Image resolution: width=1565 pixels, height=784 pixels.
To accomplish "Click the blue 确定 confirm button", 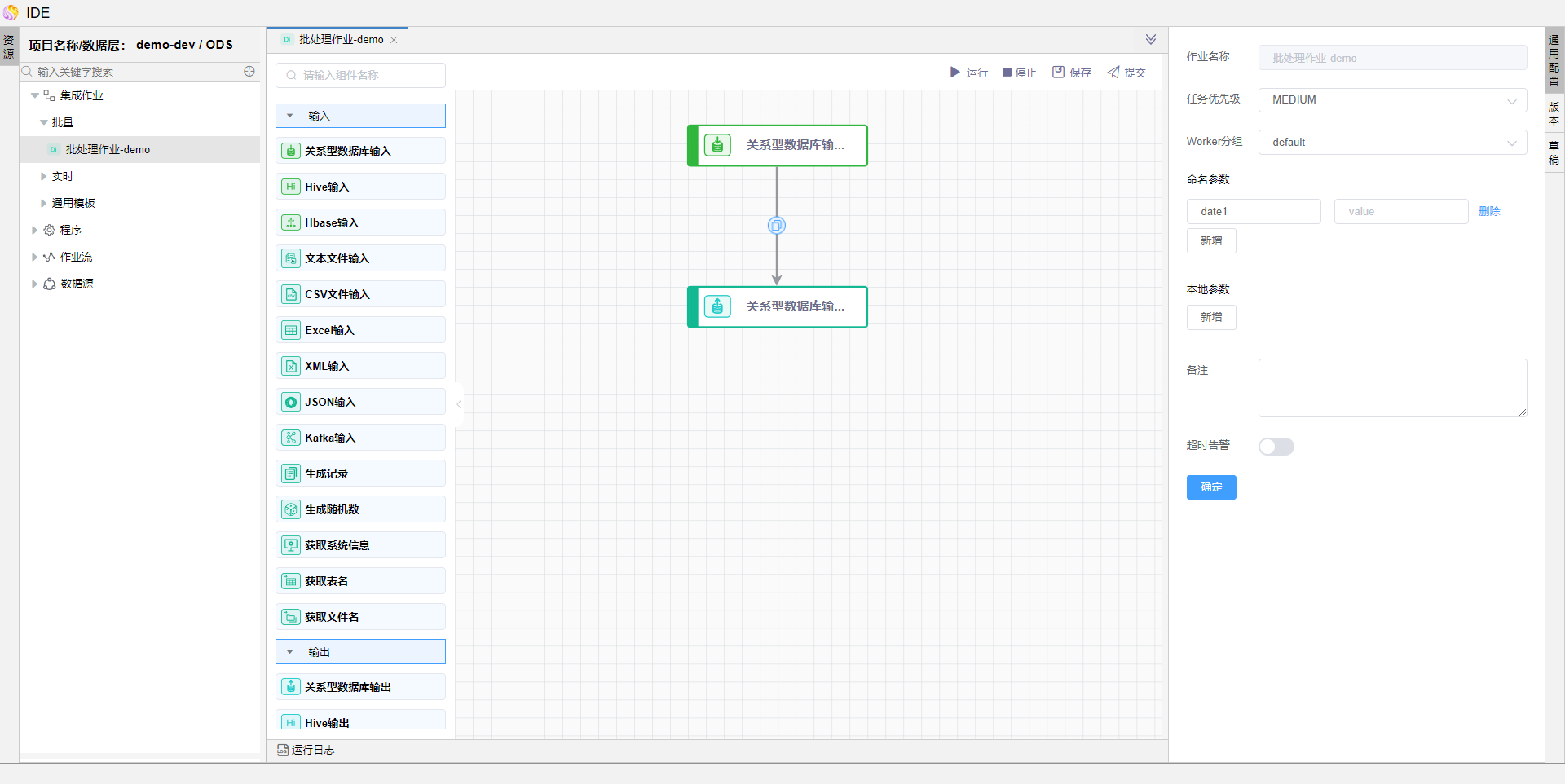I will click(x=1211, y=487).
